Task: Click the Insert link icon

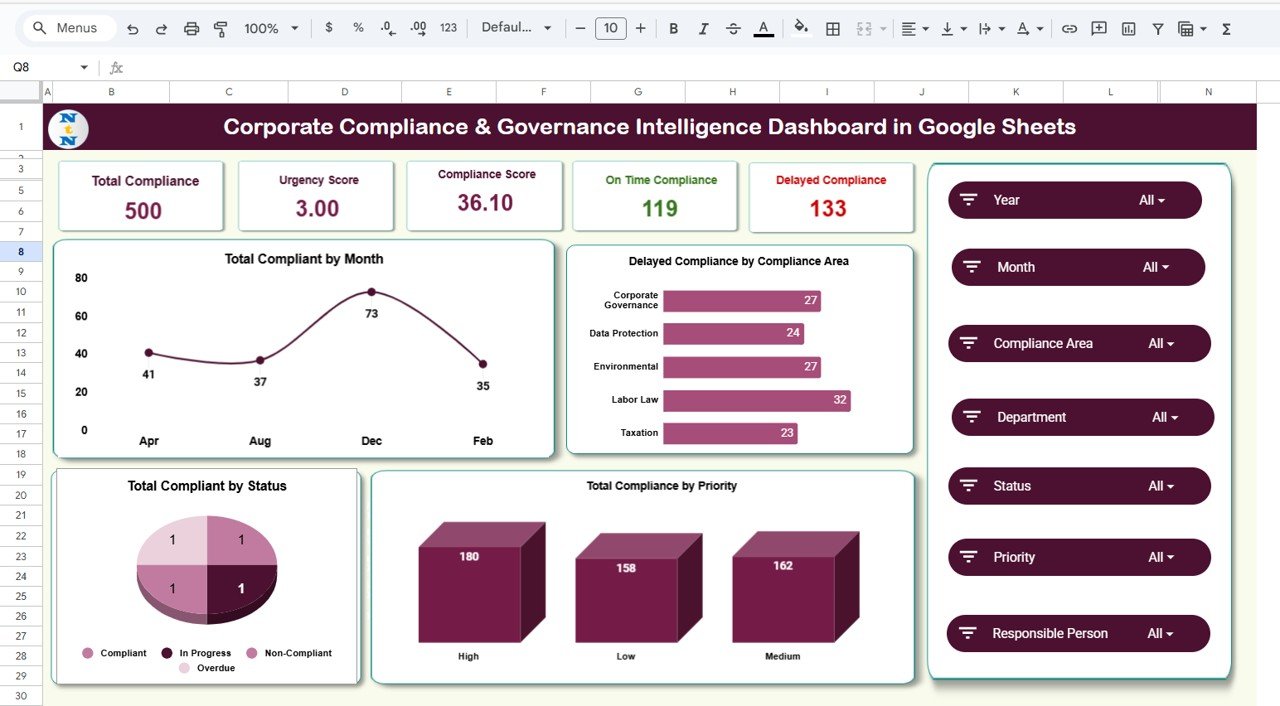Action: (1069, 28)
